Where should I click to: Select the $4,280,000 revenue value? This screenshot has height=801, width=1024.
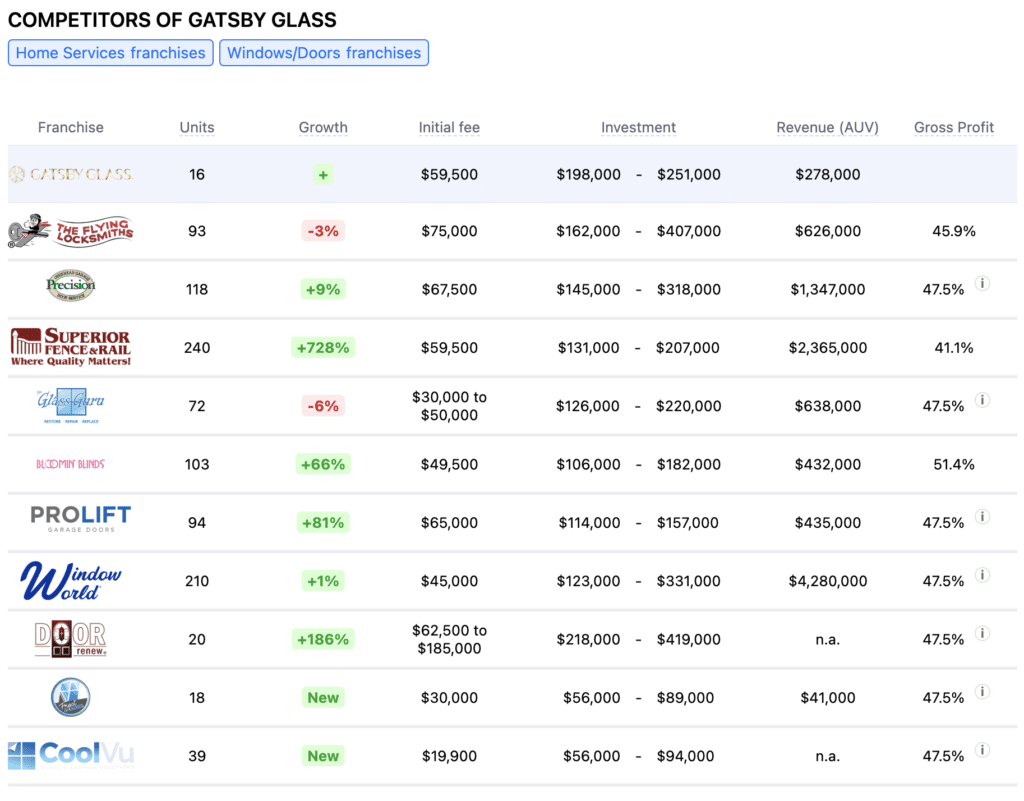pos(827,581)
